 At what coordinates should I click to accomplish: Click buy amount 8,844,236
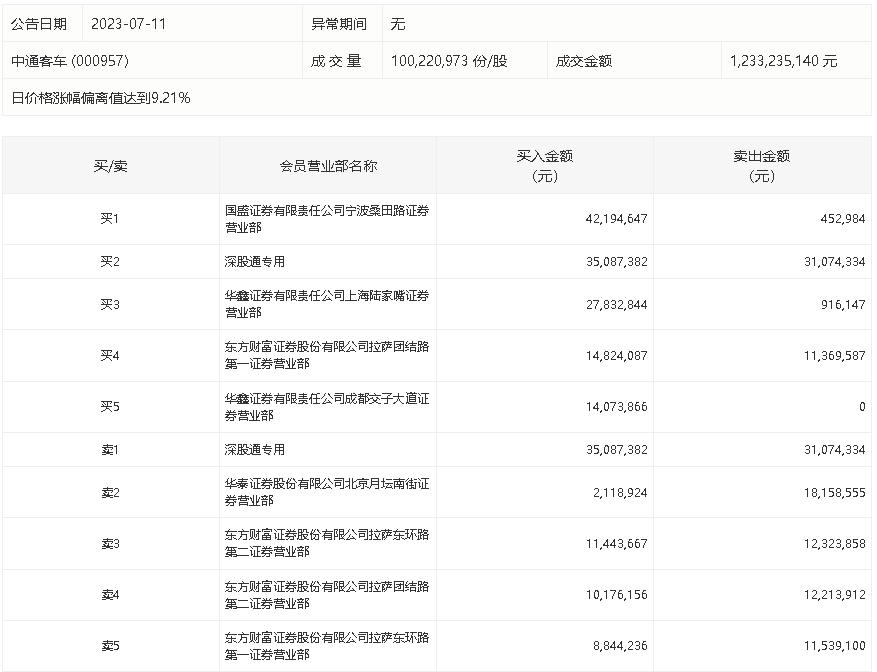pyautogui.click(x=620, y=646)
